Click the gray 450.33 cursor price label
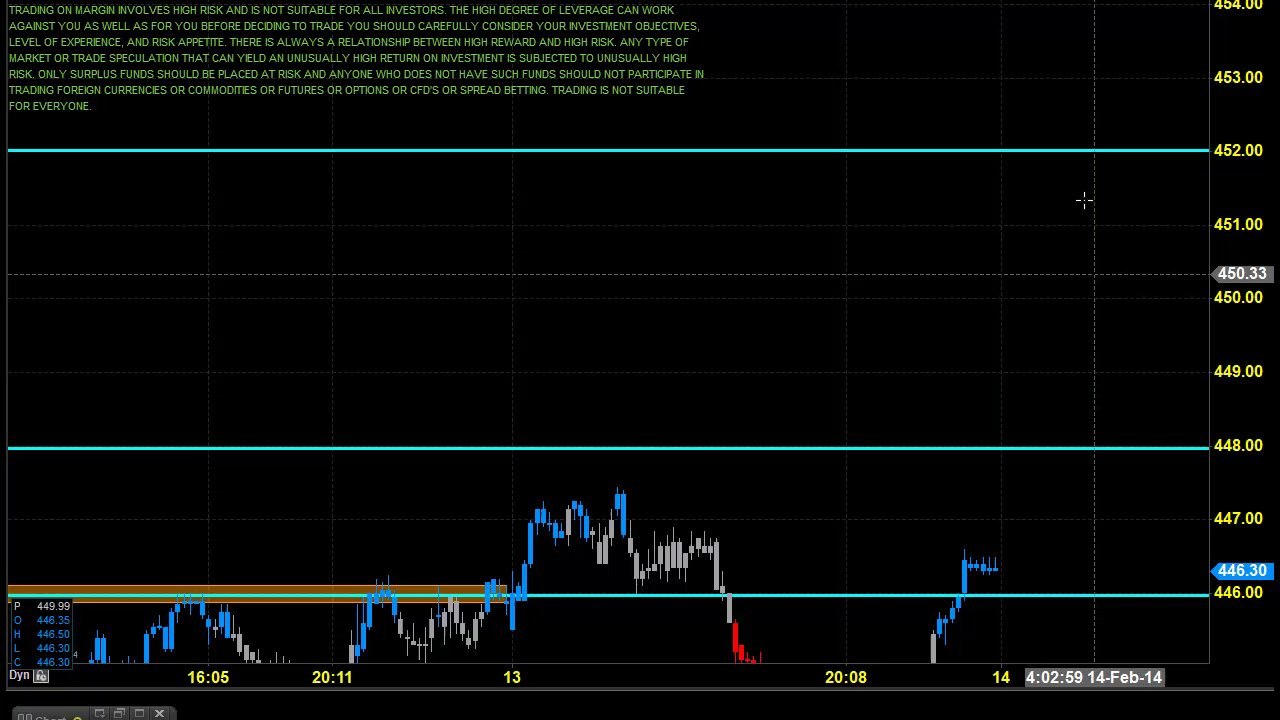The height and width of the screenshot is (720, 1280). tap(1242, 273)
